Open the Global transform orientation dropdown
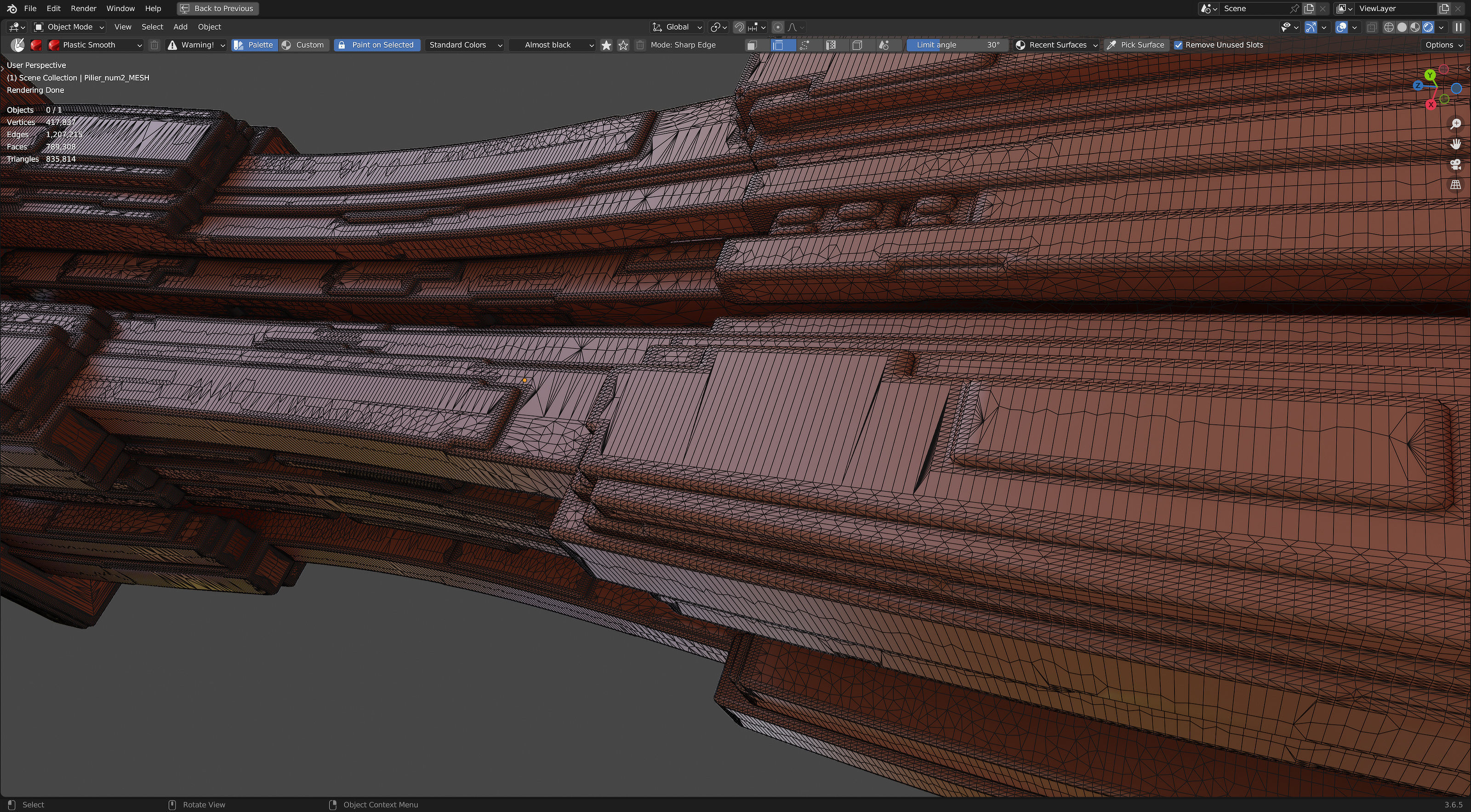Viewport: 1471px width, 812px height. 677,27
